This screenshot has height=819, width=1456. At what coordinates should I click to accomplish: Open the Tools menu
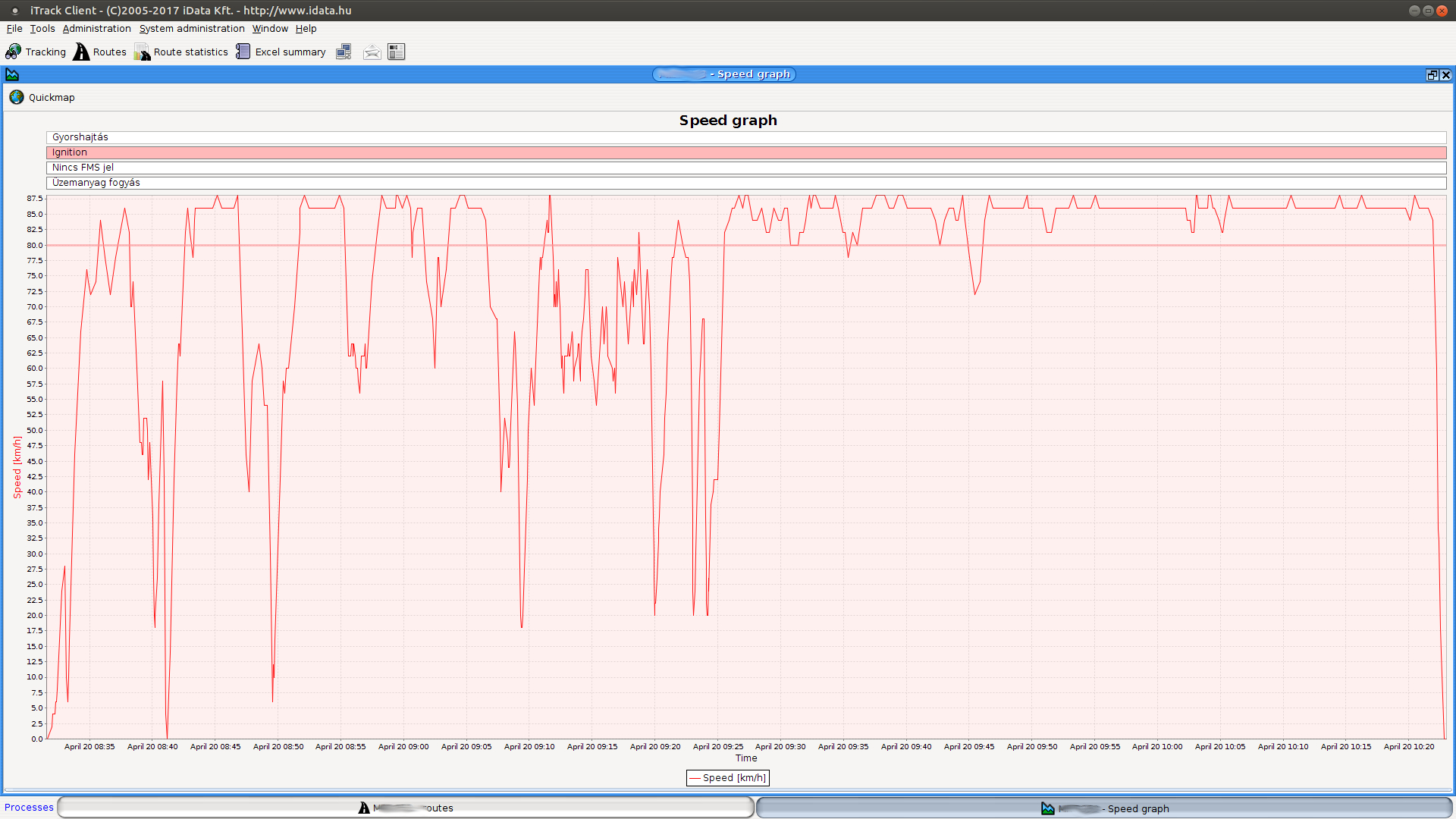point(42,29)
